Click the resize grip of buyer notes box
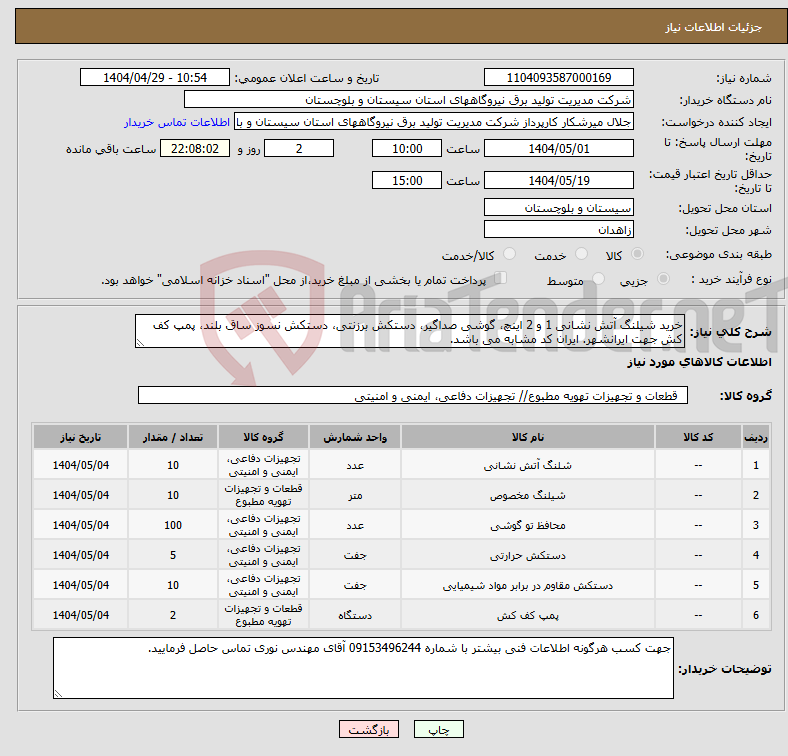 pos(58,694)
